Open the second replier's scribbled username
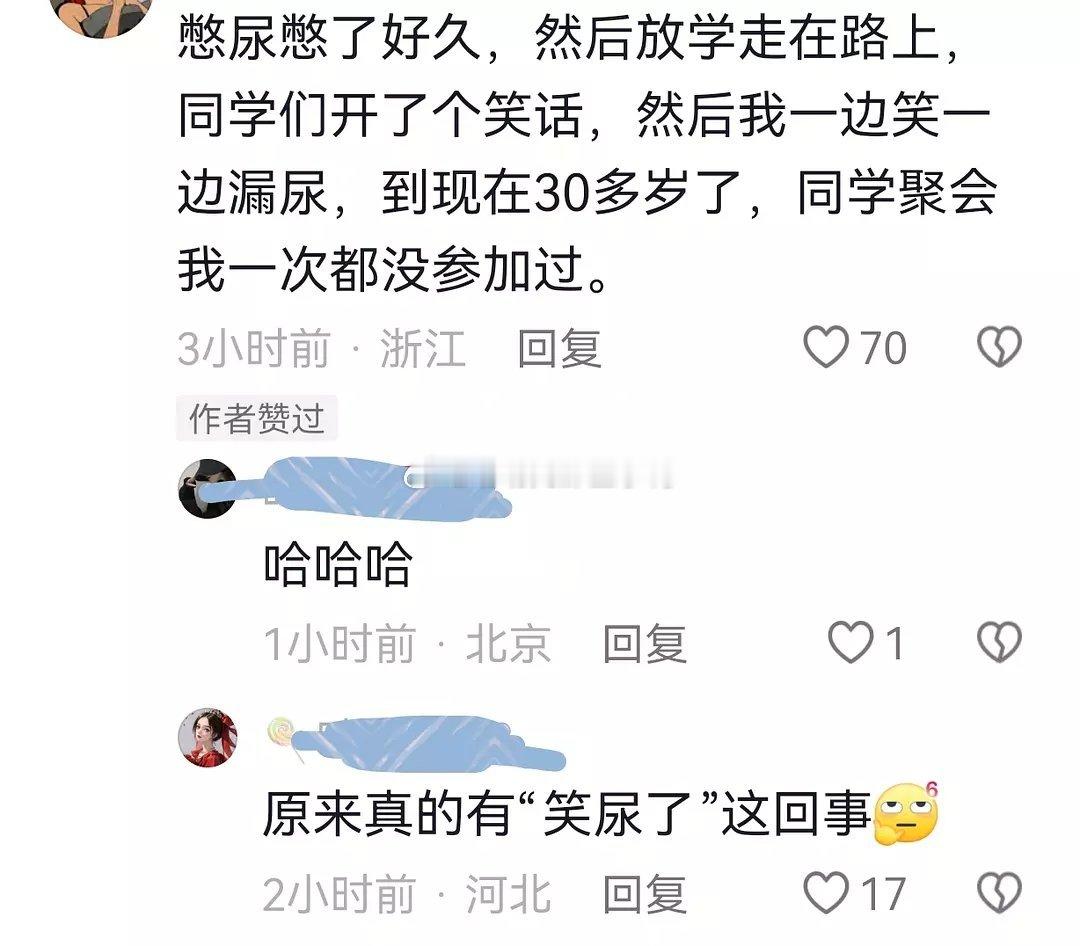 coord(427,743)
